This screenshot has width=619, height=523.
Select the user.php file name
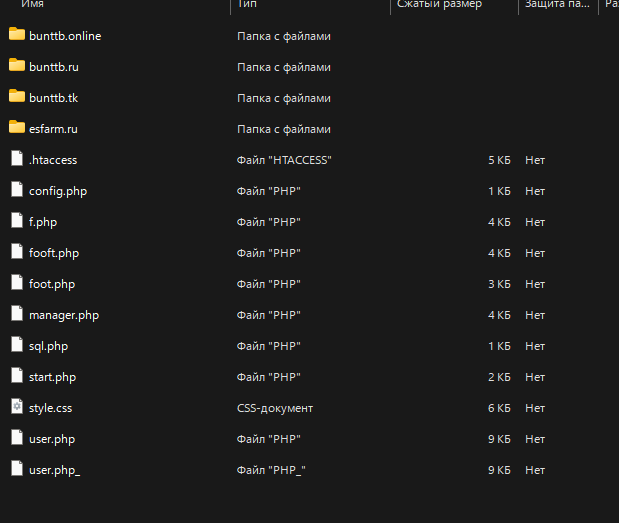pyautogui.click(x=52, y=439)
